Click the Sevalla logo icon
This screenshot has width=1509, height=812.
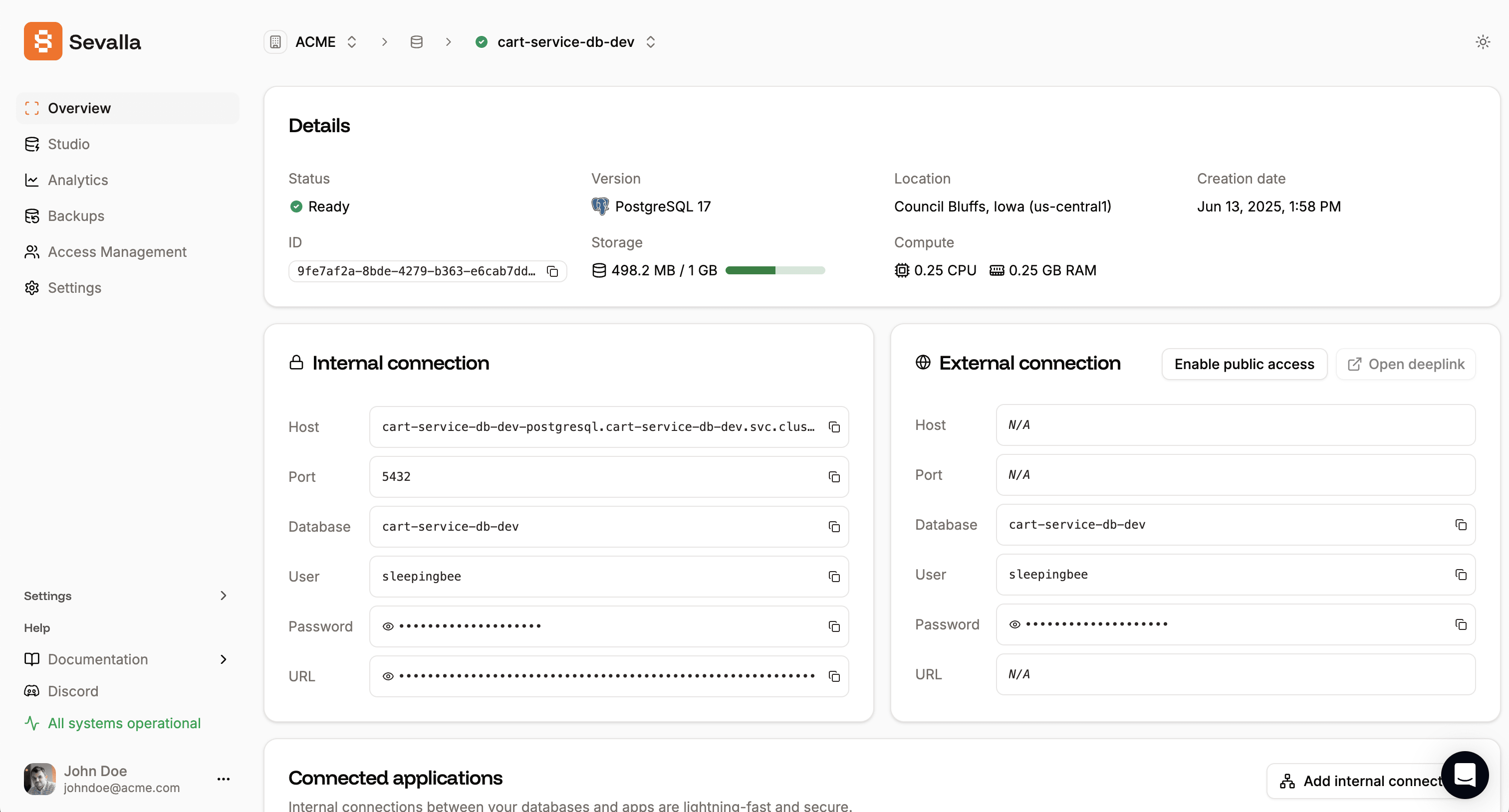(x=43, y=41)
